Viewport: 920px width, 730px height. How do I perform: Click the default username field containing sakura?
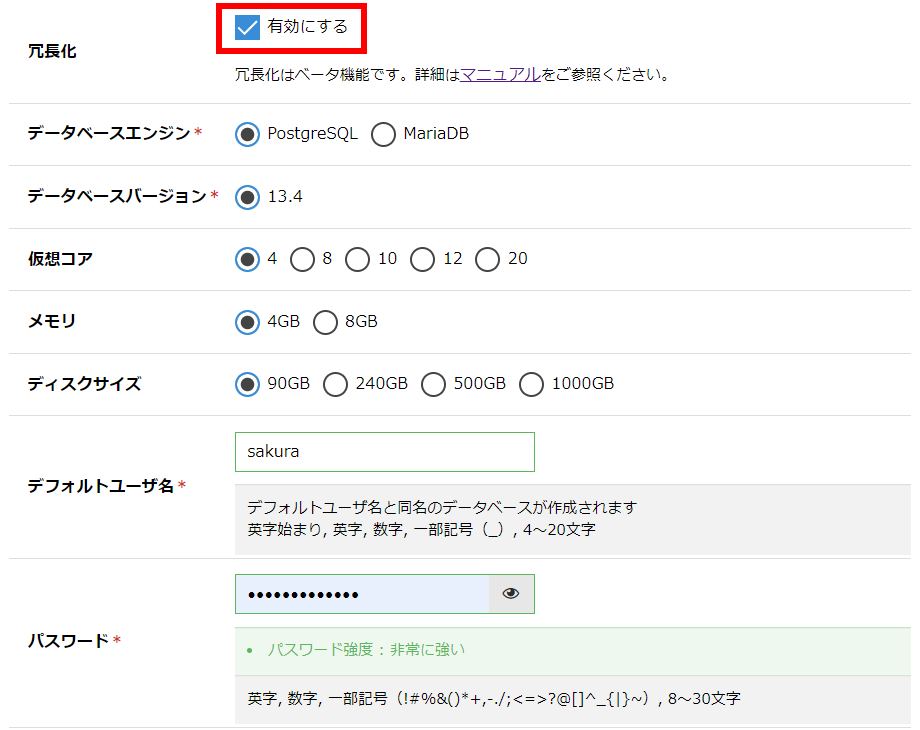pyautogui.click(x=384, y=452)
